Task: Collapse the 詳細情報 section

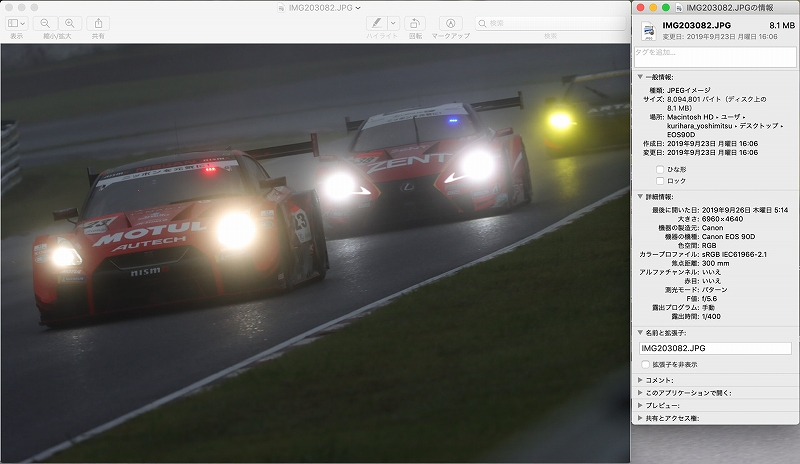Action: [640, 197]
